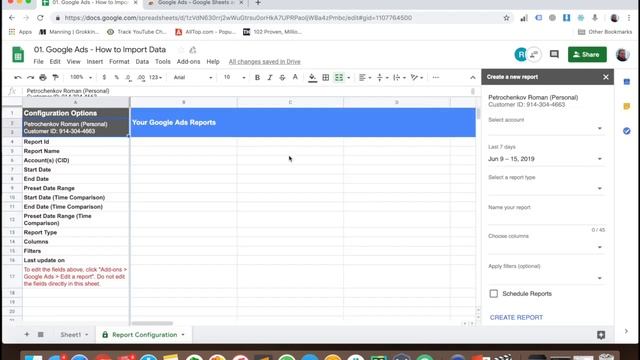Image resolution: width=640 pixels, height=360 pixels.
Task: Toggle Strikethrough formatting
Action: [282, 78]
